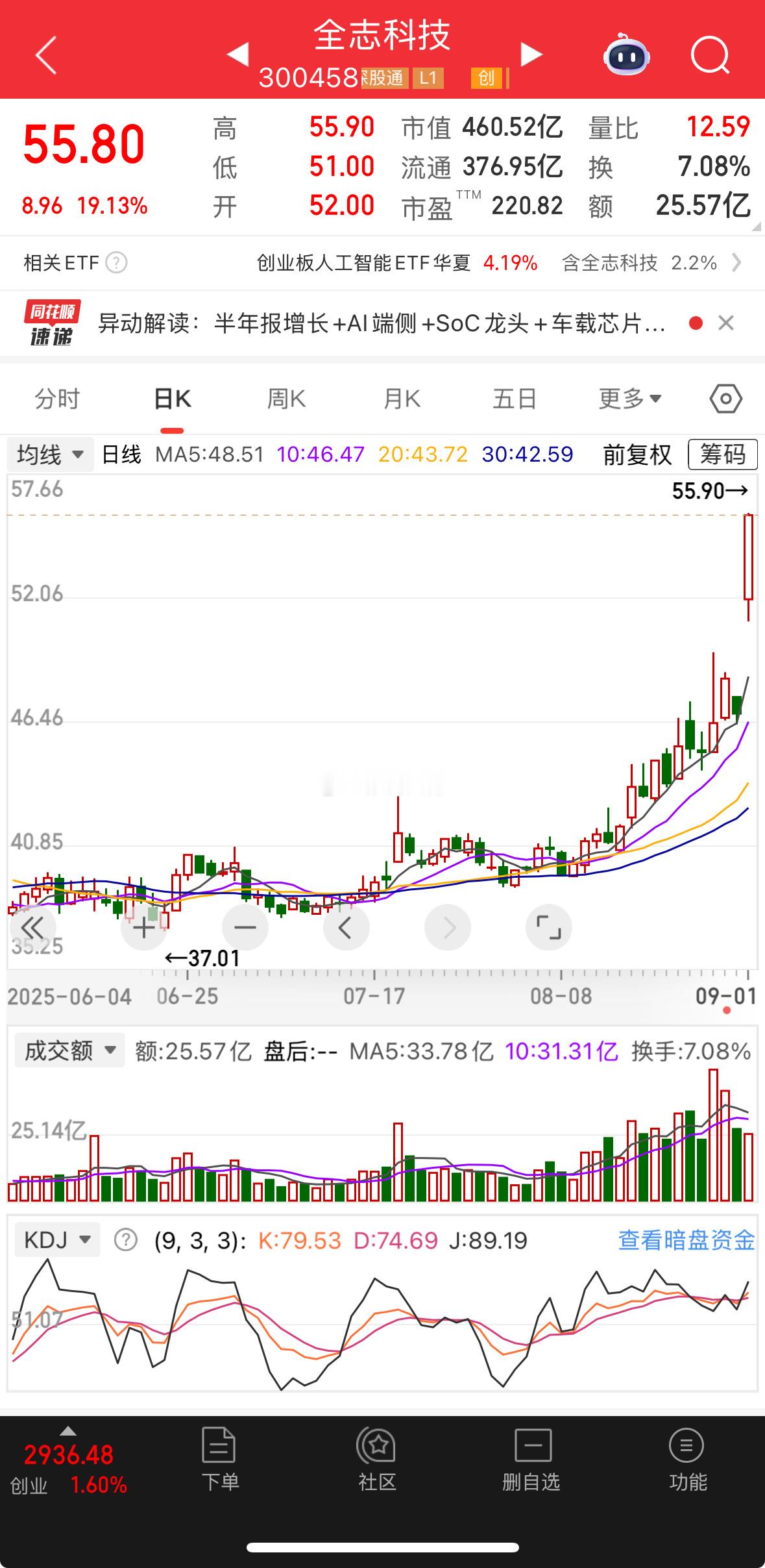Image resolution: width=765 pixels, height=1568 pixels.
Task: Tap the 19.13% change value
Action: (112, 206)
